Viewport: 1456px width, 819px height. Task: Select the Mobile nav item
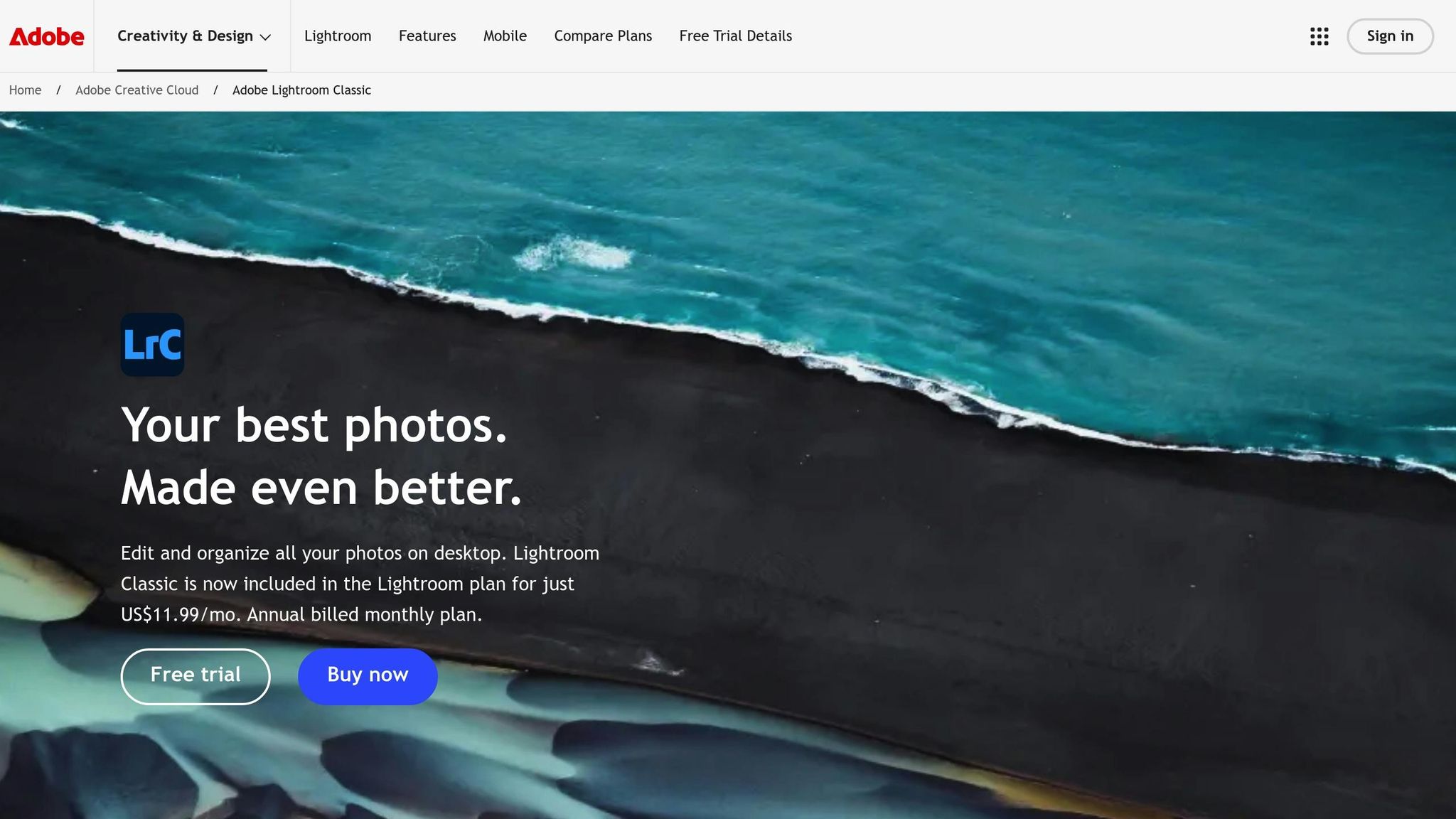click(505, 36)
